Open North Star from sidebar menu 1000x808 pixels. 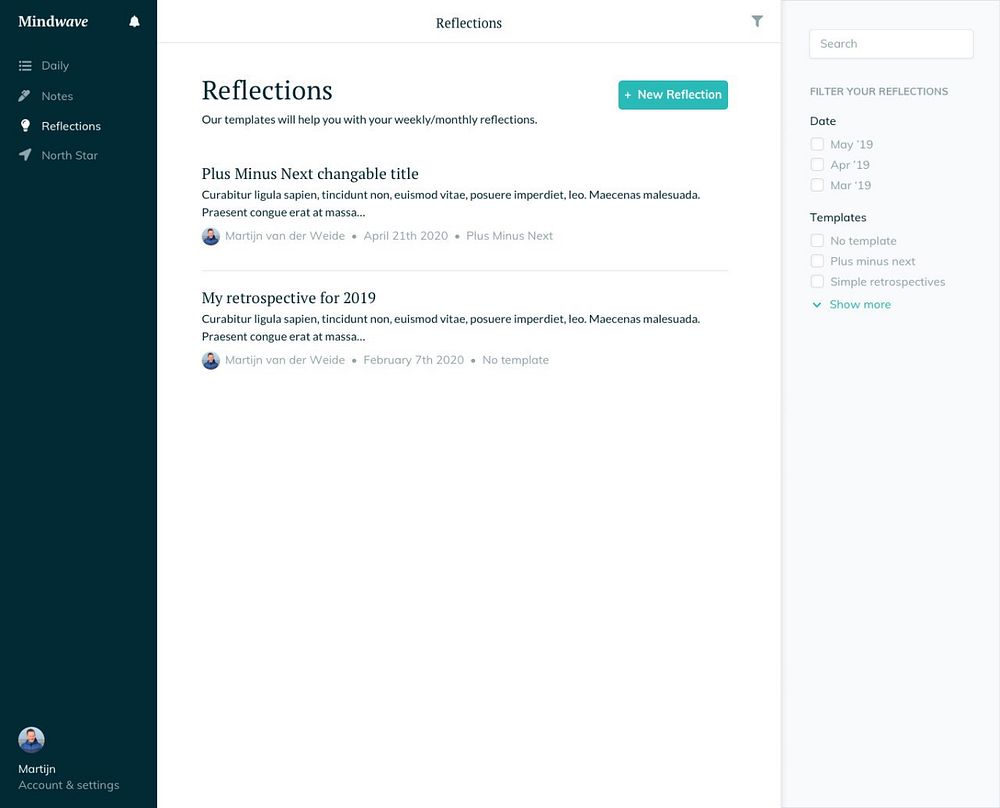[70, 156]
